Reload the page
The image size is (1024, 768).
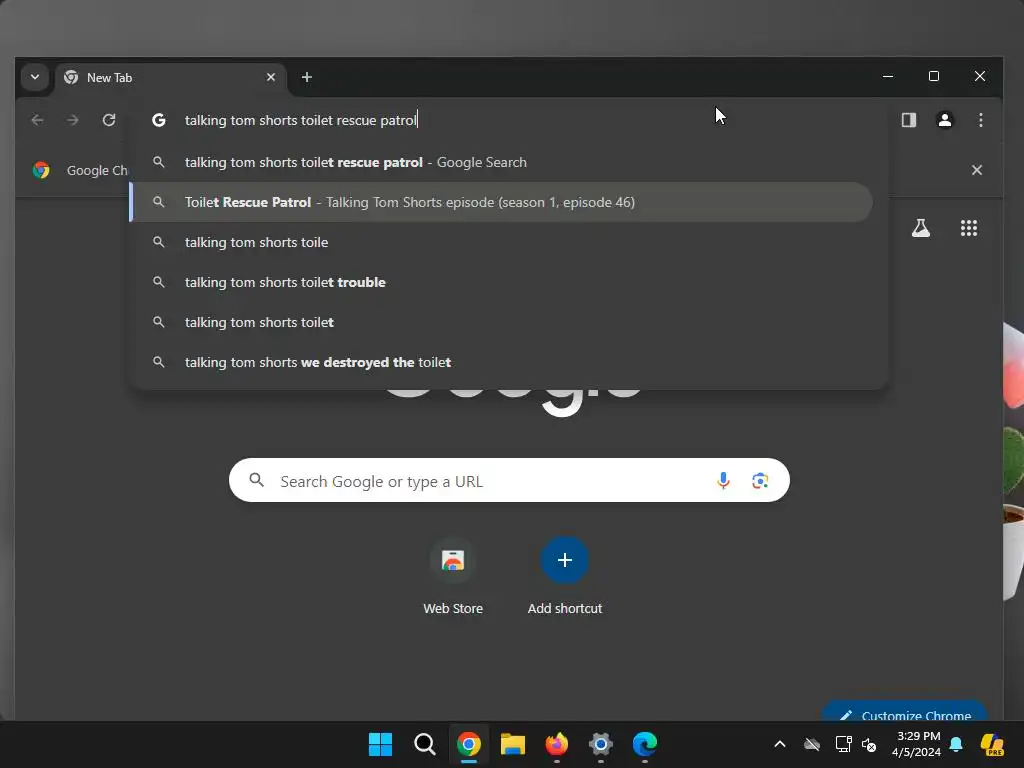(x=109, y=120)
